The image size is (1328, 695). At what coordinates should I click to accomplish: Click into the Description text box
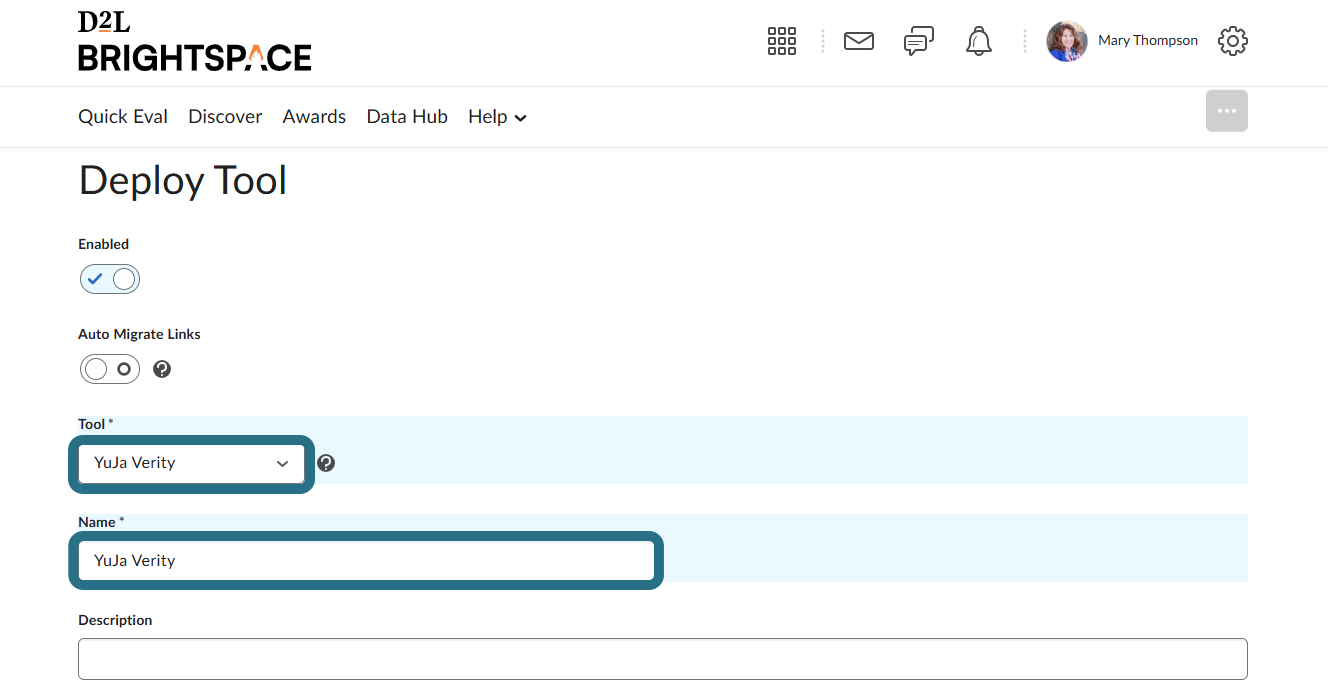click(663, 659)
